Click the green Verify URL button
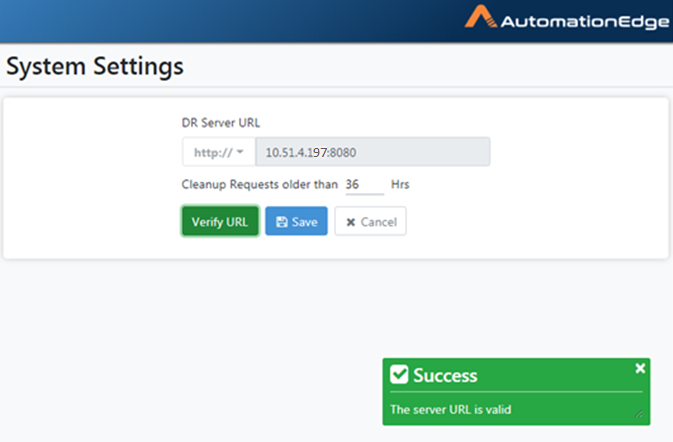 220,221
